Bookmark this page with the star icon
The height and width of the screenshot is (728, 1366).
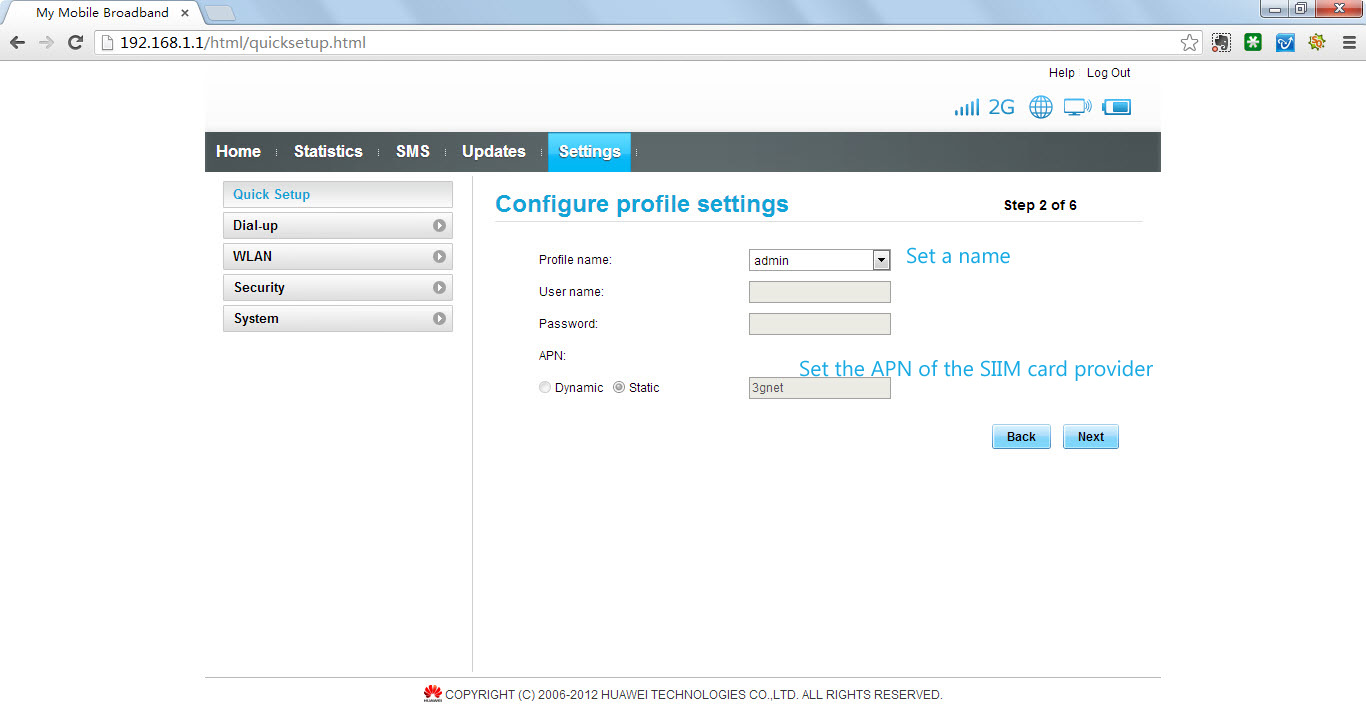coord(1189,43)
